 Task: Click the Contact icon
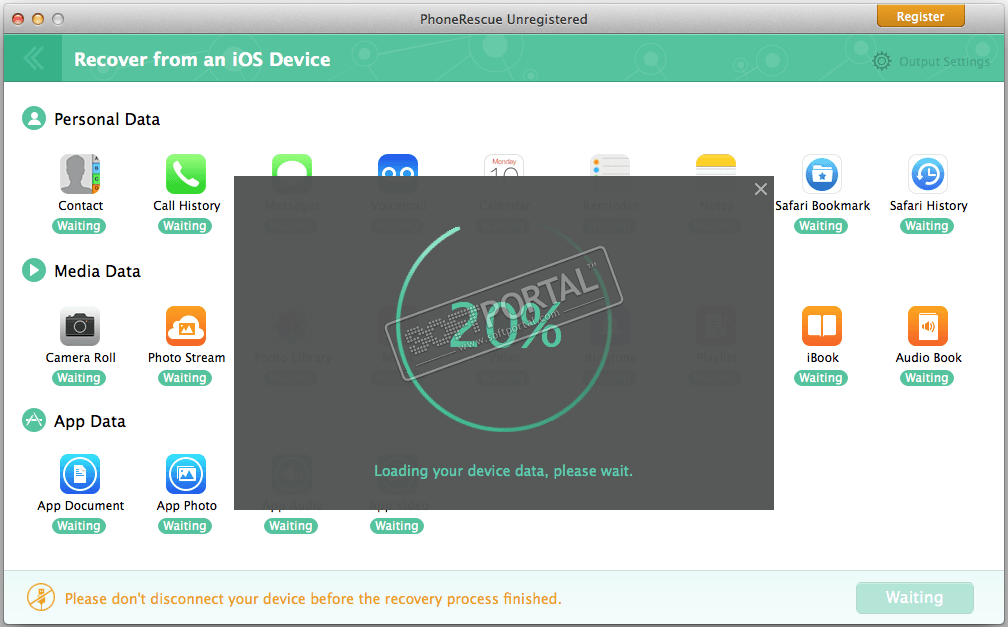tap(80, 174)
